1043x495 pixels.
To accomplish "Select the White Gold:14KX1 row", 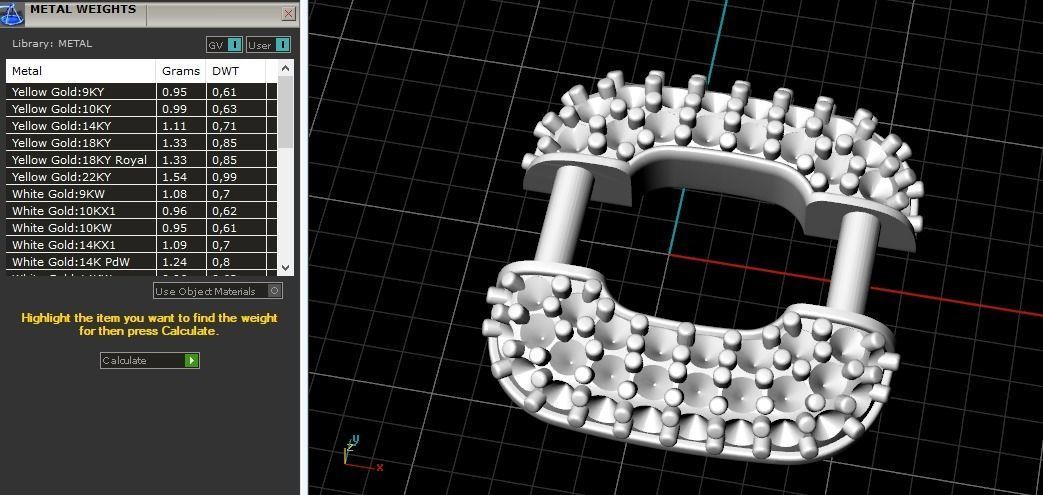I will [141, 245].
